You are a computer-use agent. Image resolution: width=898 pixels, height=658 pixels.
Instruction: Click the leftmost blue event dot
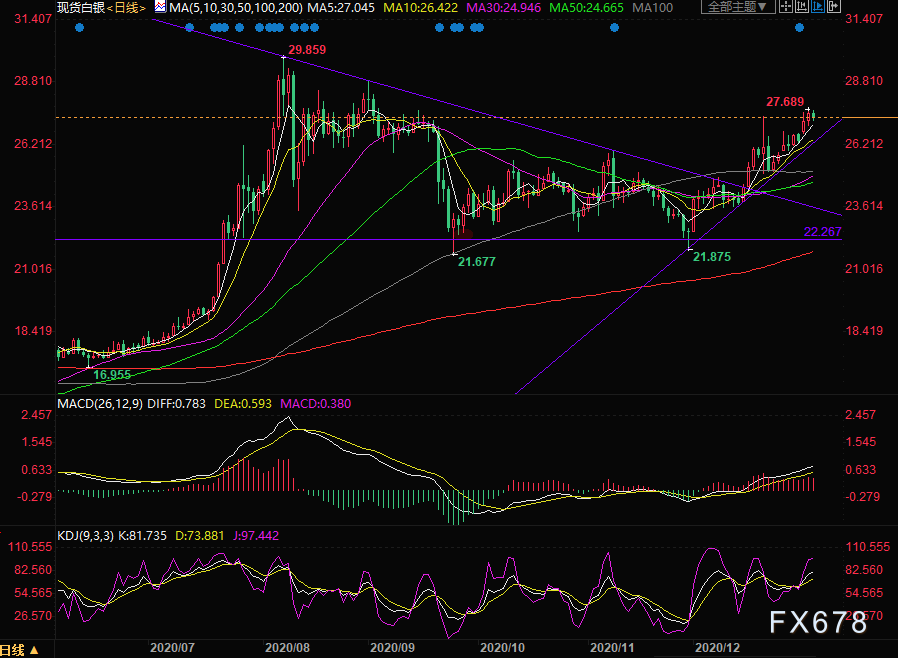[79, 27]
